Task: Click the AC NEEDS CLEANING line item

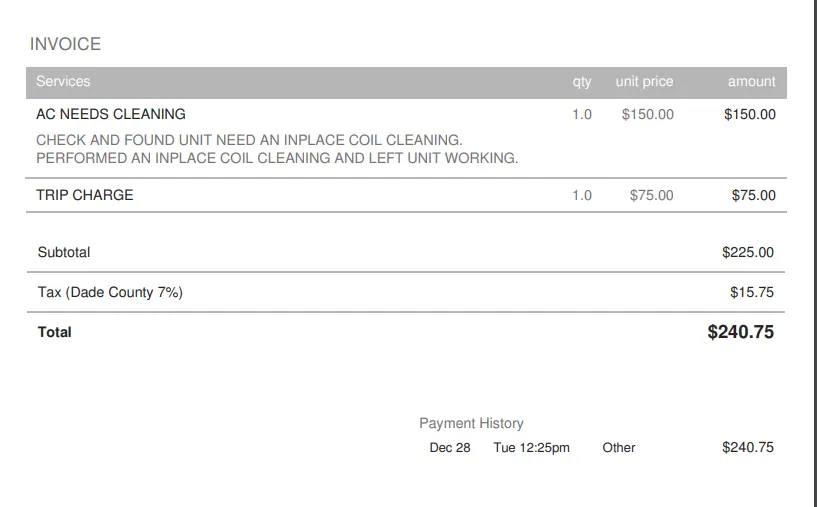Action: [x=111, y=114]
